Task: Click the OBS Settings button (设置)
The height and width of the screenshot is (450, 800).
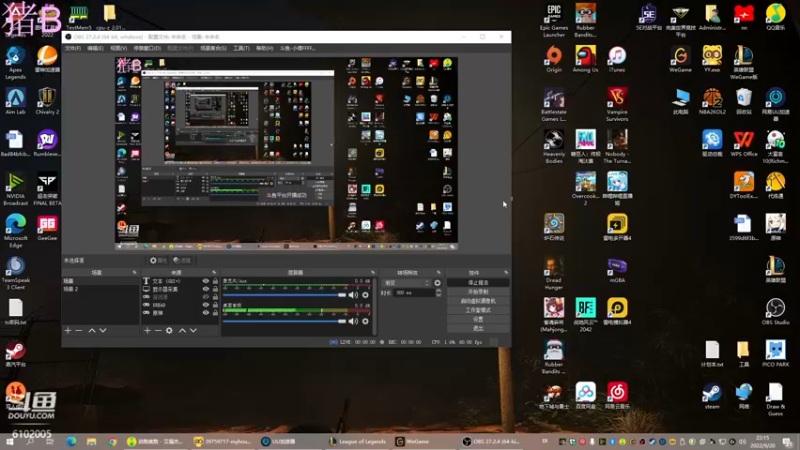Action: click(478, 319)
